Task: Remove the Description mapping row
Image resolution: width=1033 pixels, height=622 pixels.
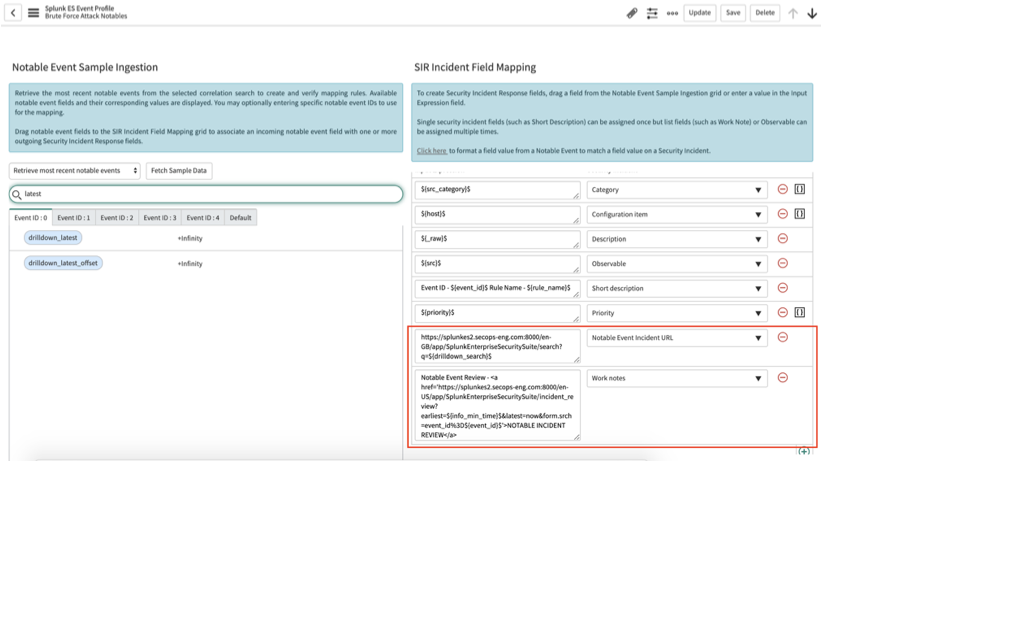Action: click(x=783, y=239)
